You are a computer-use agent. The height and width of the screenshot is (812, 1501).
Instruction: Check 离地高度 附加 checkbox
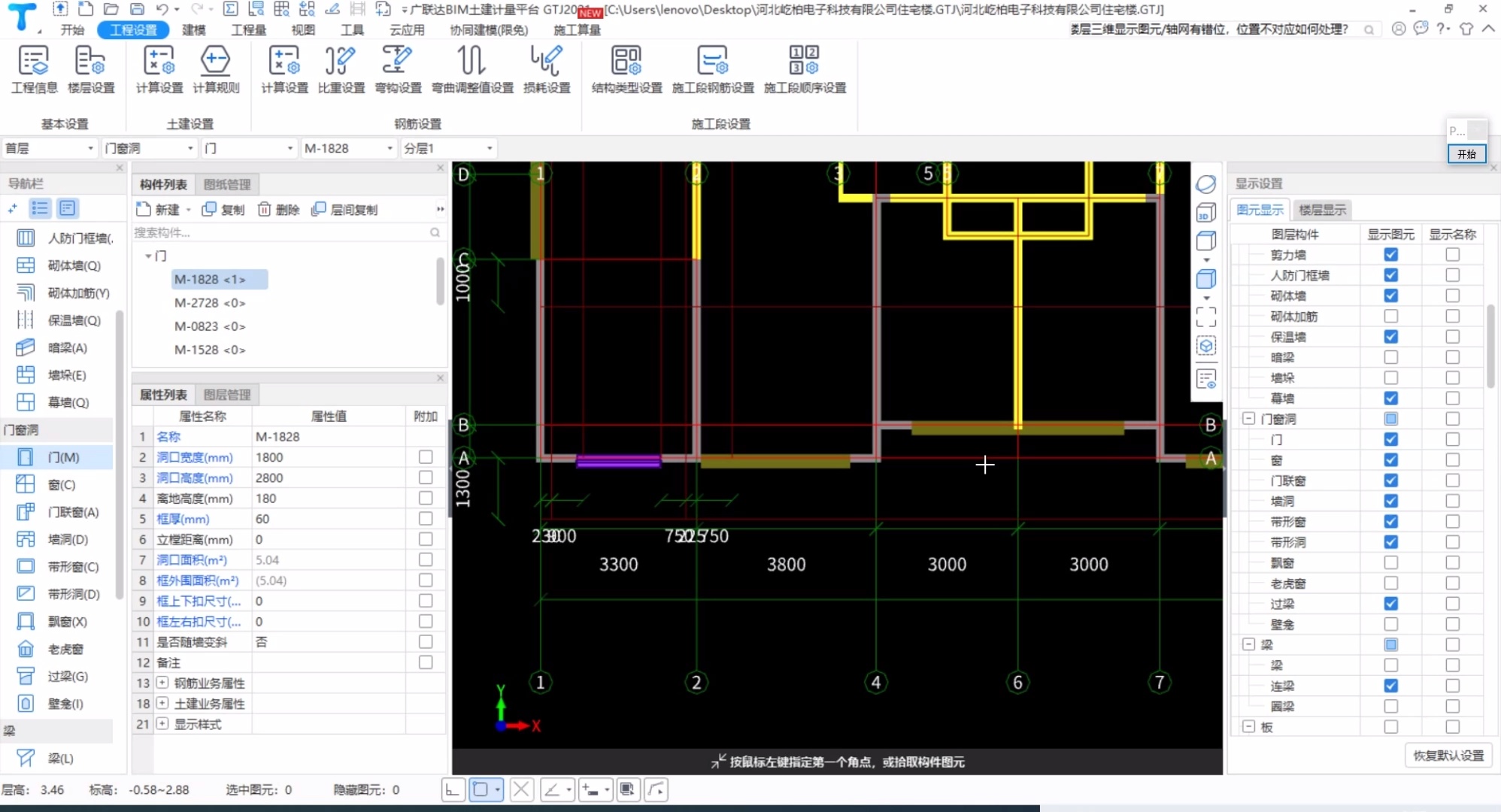426,498
